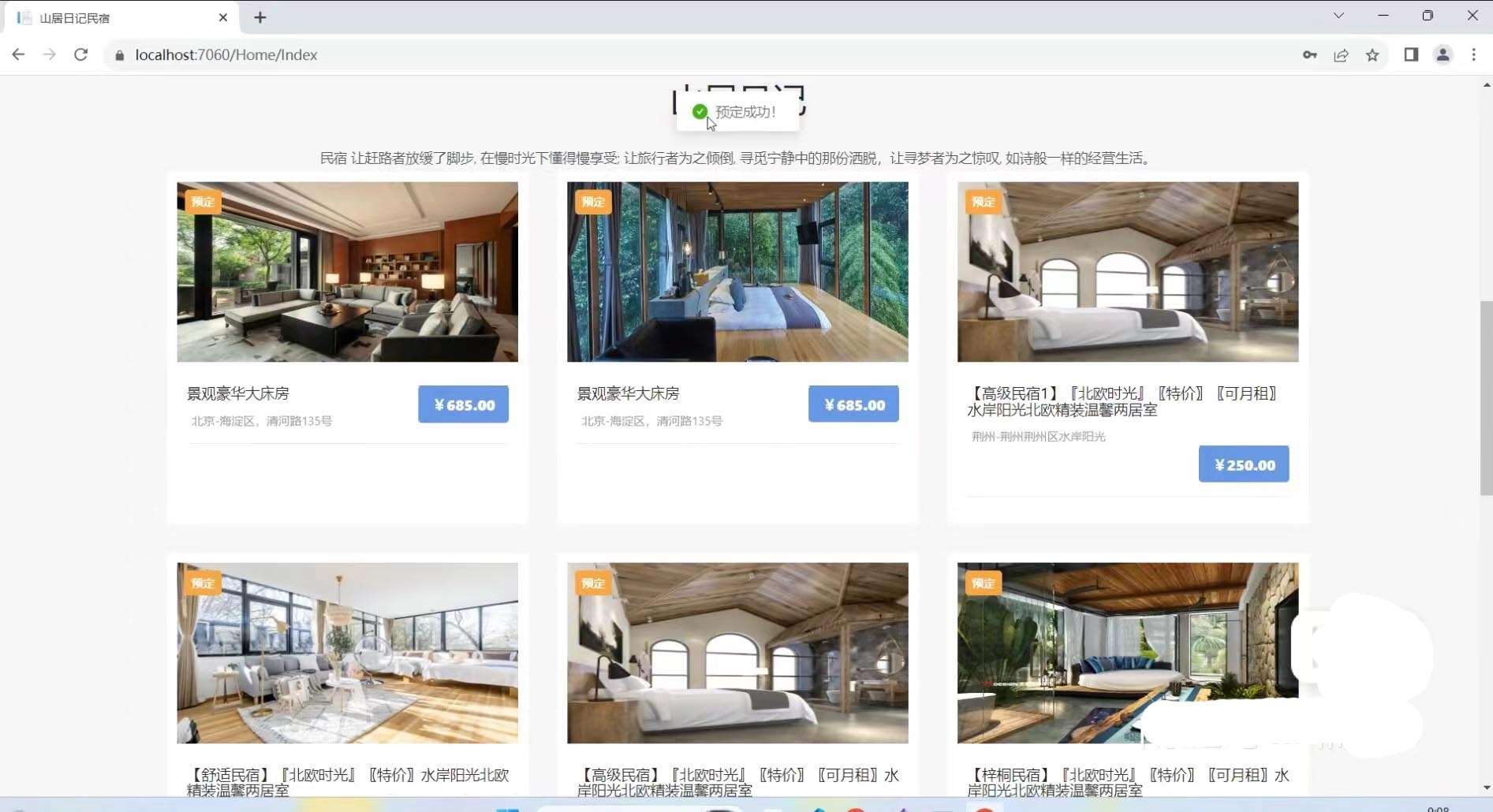Go forward in browser history
The width and height of the screenshot is (1493, 812).
tap(49, 54)
